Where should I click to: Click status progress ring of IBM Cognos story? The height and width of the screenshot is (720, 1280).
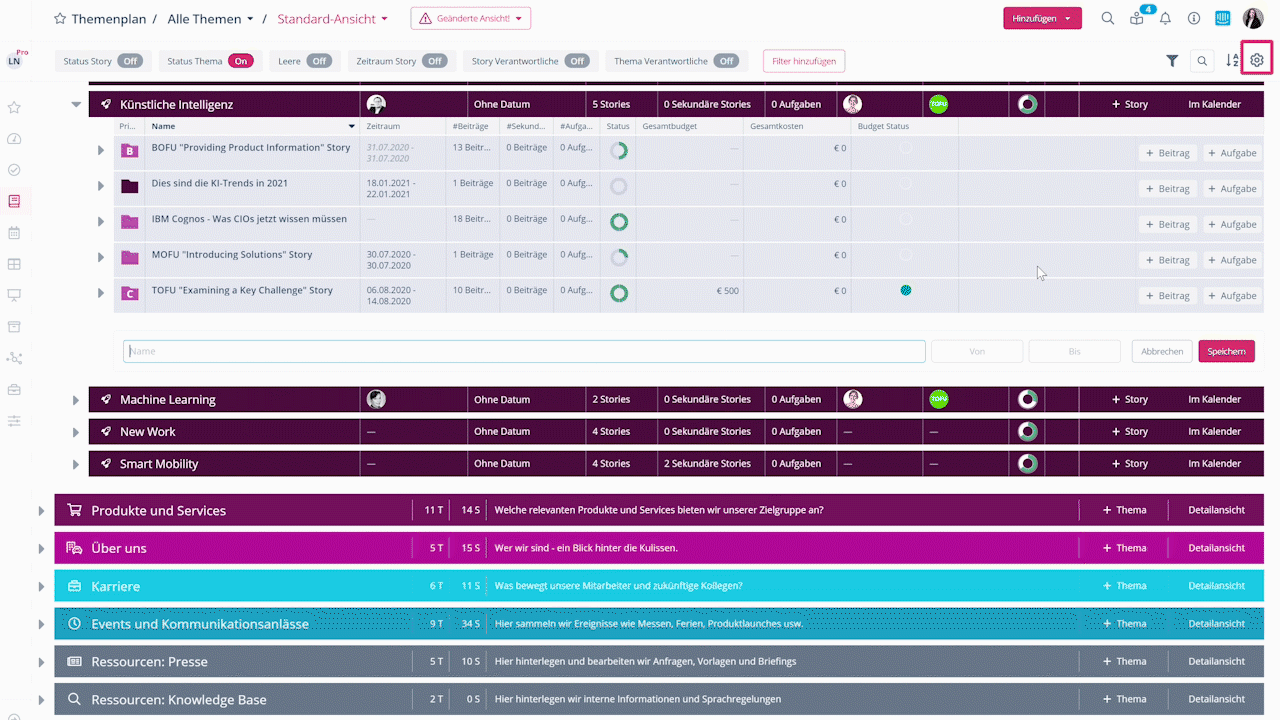(618, 221)
